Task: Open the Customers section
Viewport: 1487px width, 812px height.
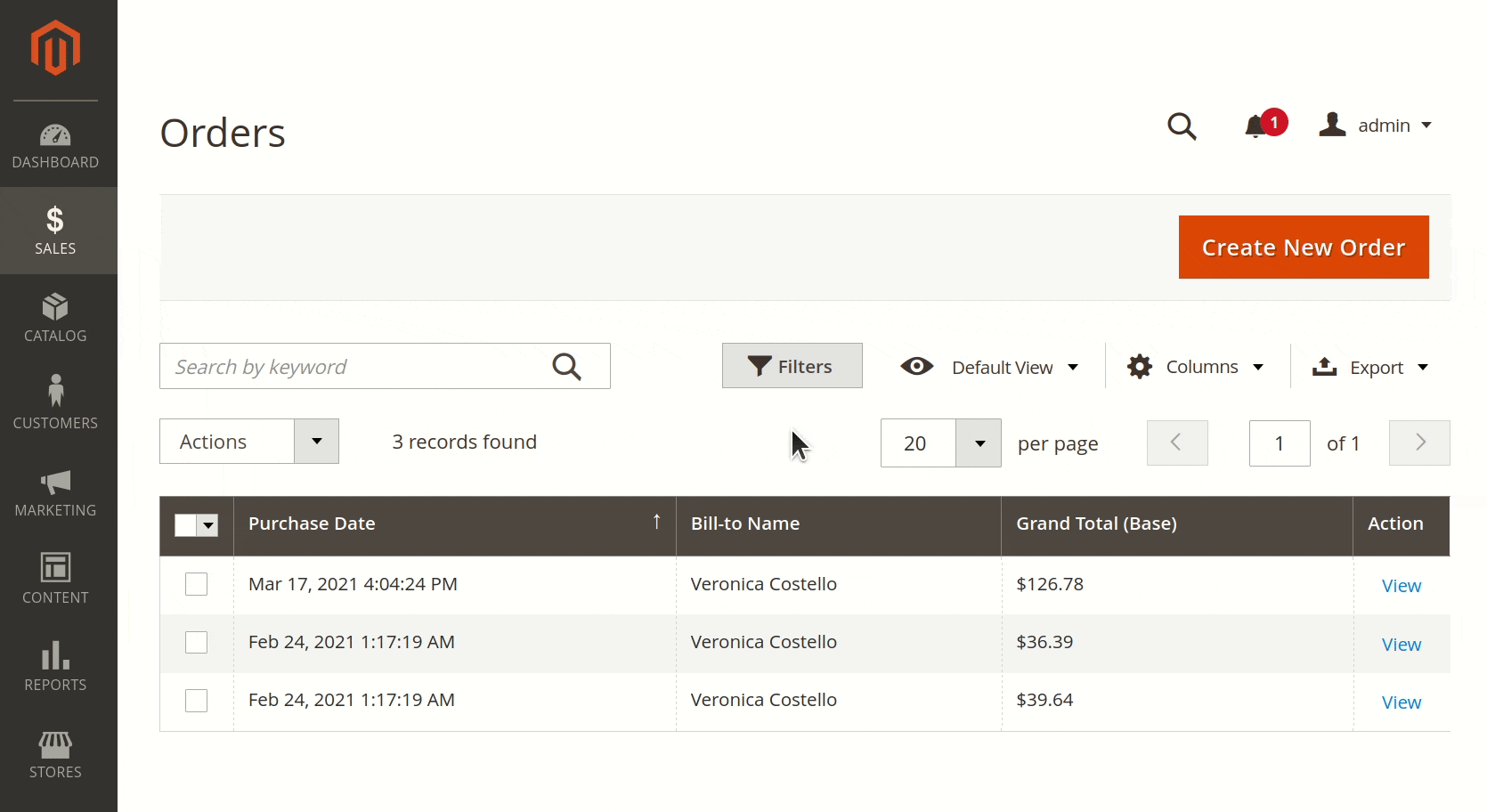Action: tap(55, 403)
